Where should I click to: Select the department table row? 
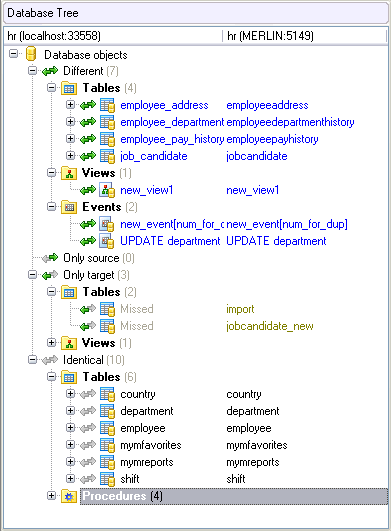pos(147,411)
